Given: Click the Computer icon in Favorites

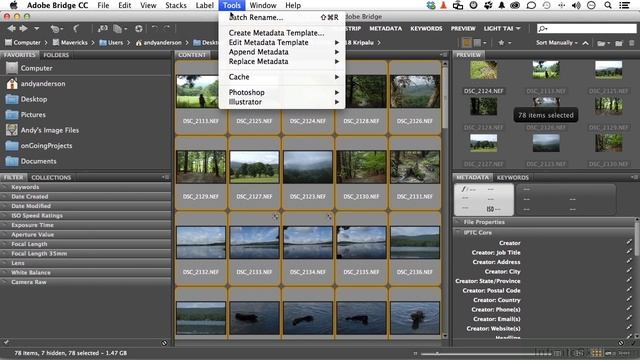Looking at the screenshot, I should coord(12,68).
